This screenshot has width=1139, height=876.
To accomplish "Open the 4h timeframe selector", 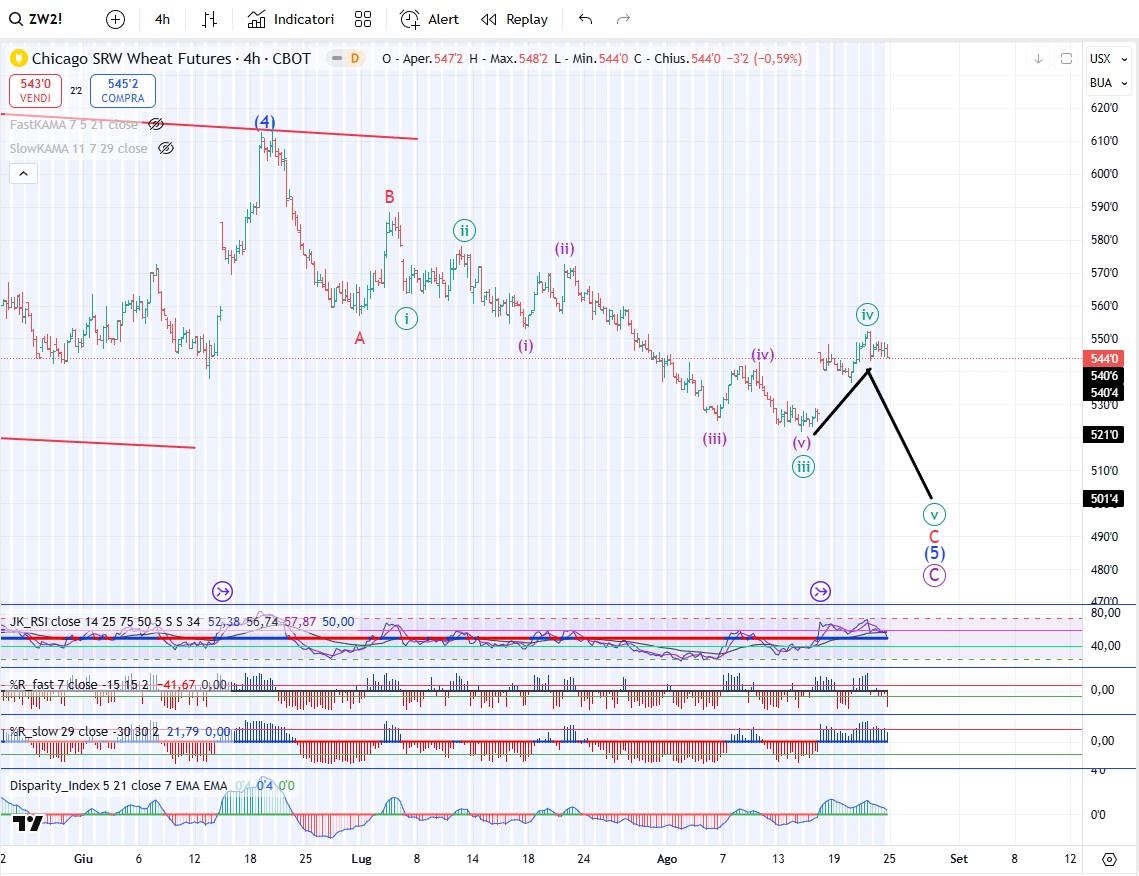I will point(162,19).
